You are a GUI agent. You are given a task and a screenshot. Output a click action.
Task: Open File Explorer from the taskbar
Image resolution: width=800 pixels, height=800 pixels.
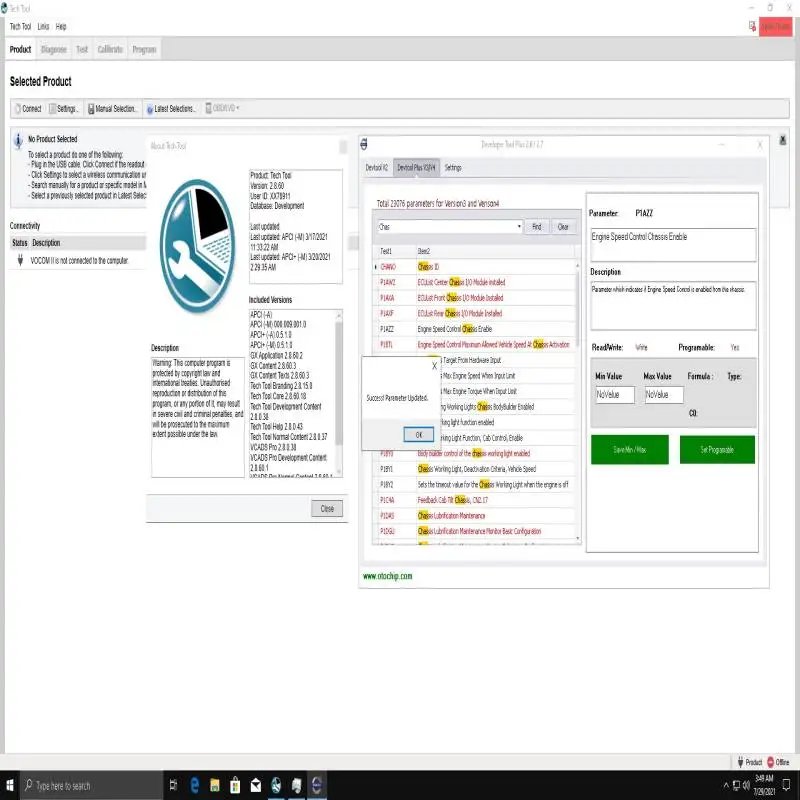(215, 785)
